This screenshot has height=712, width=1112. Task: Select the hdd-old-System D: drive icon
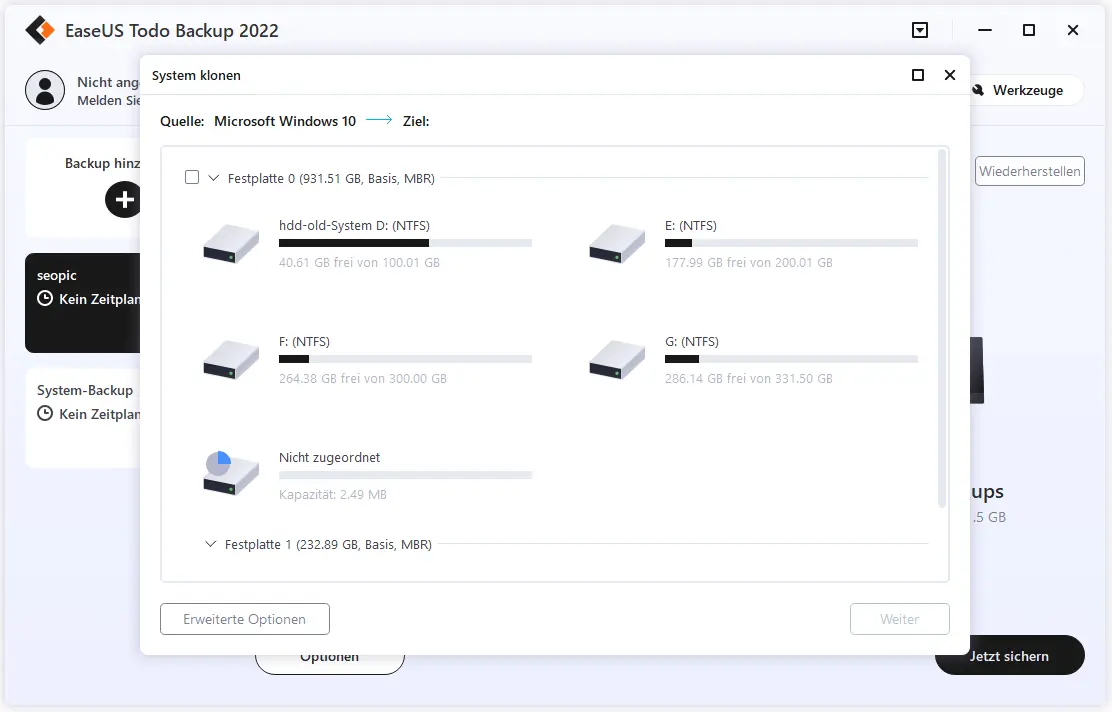coord(230,243)
